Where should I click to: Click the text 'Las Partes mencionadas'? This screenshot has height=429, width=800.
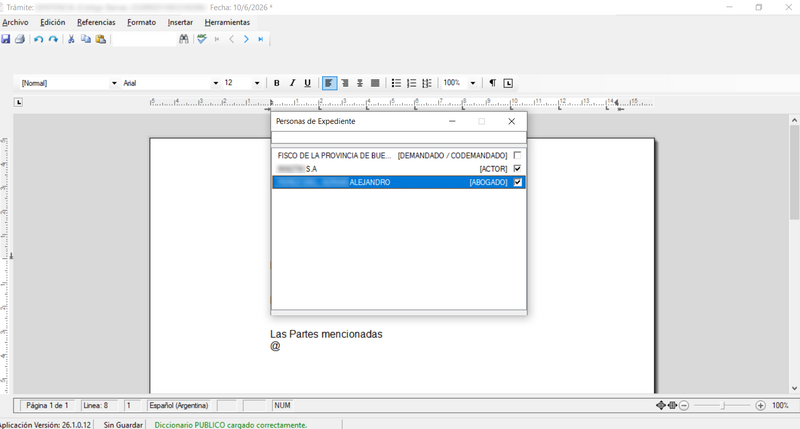point(327,334)
